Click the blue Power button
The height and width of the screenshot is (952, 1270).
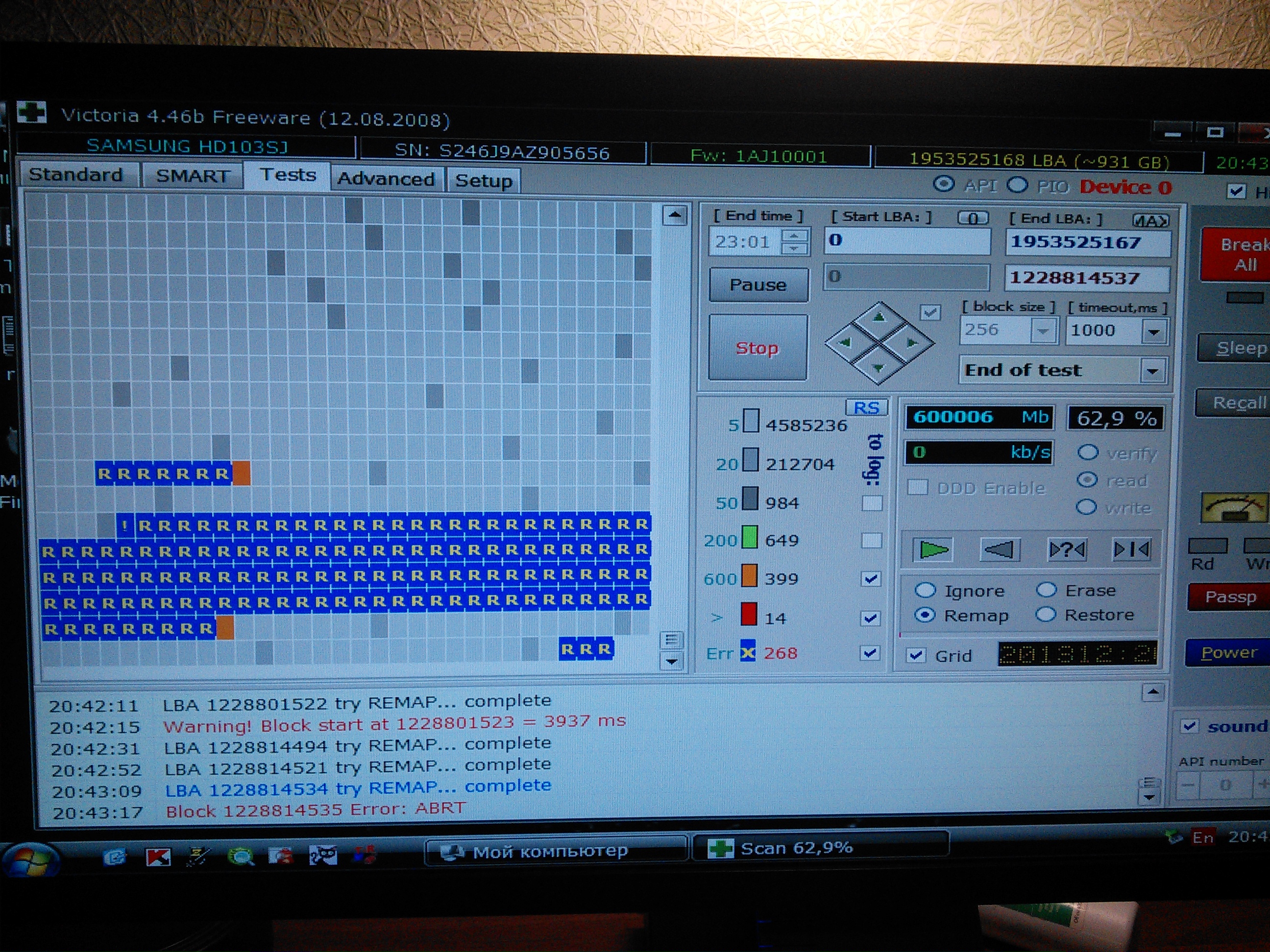pos(1228,652)
